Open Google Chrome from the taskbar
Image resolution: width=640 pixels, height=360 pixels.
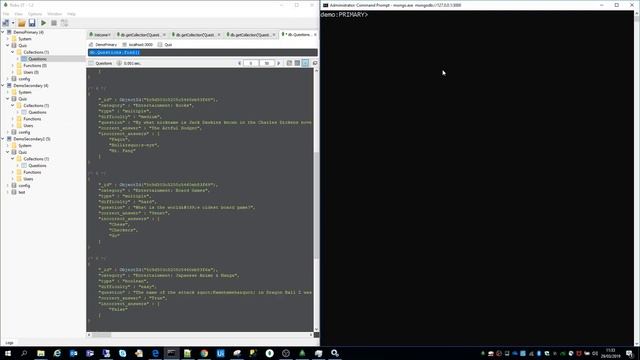click(x=204, y=353)
